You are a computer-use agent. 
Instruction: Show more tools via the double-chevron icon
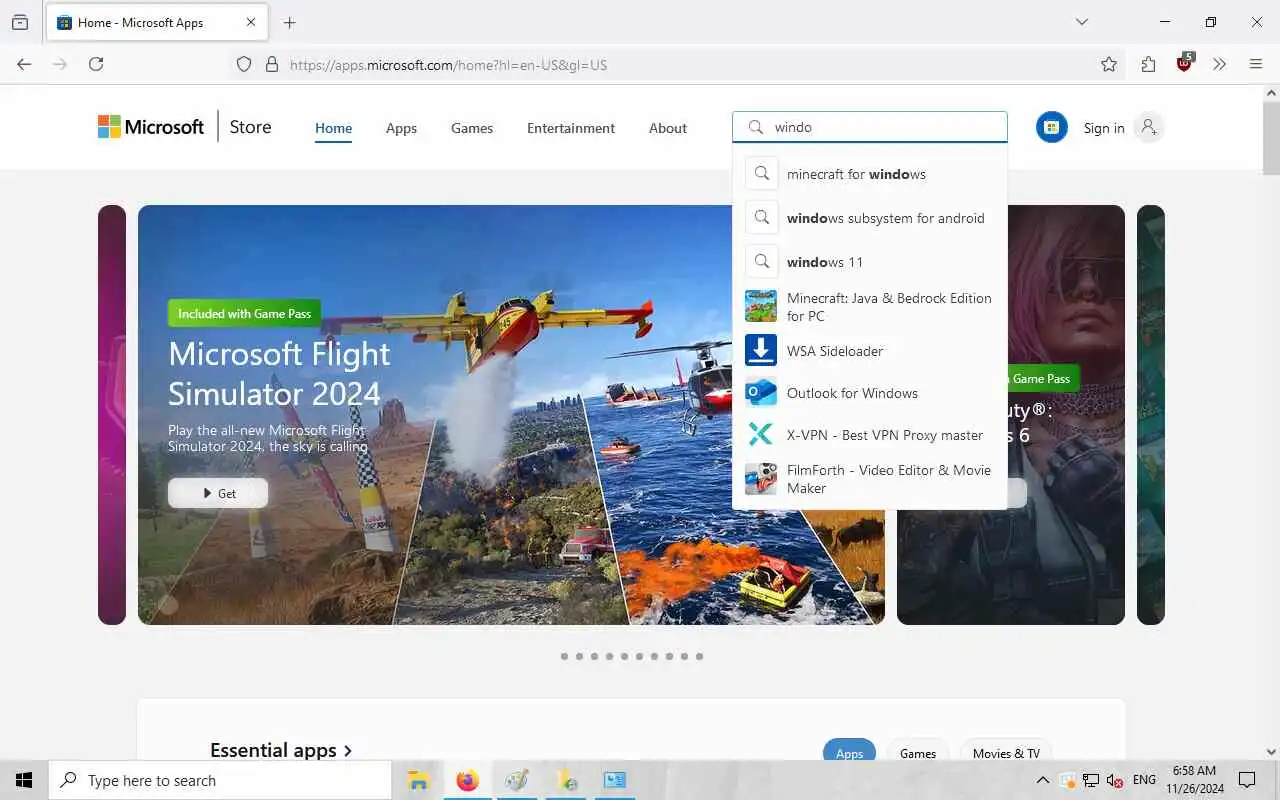[1219, 64]
